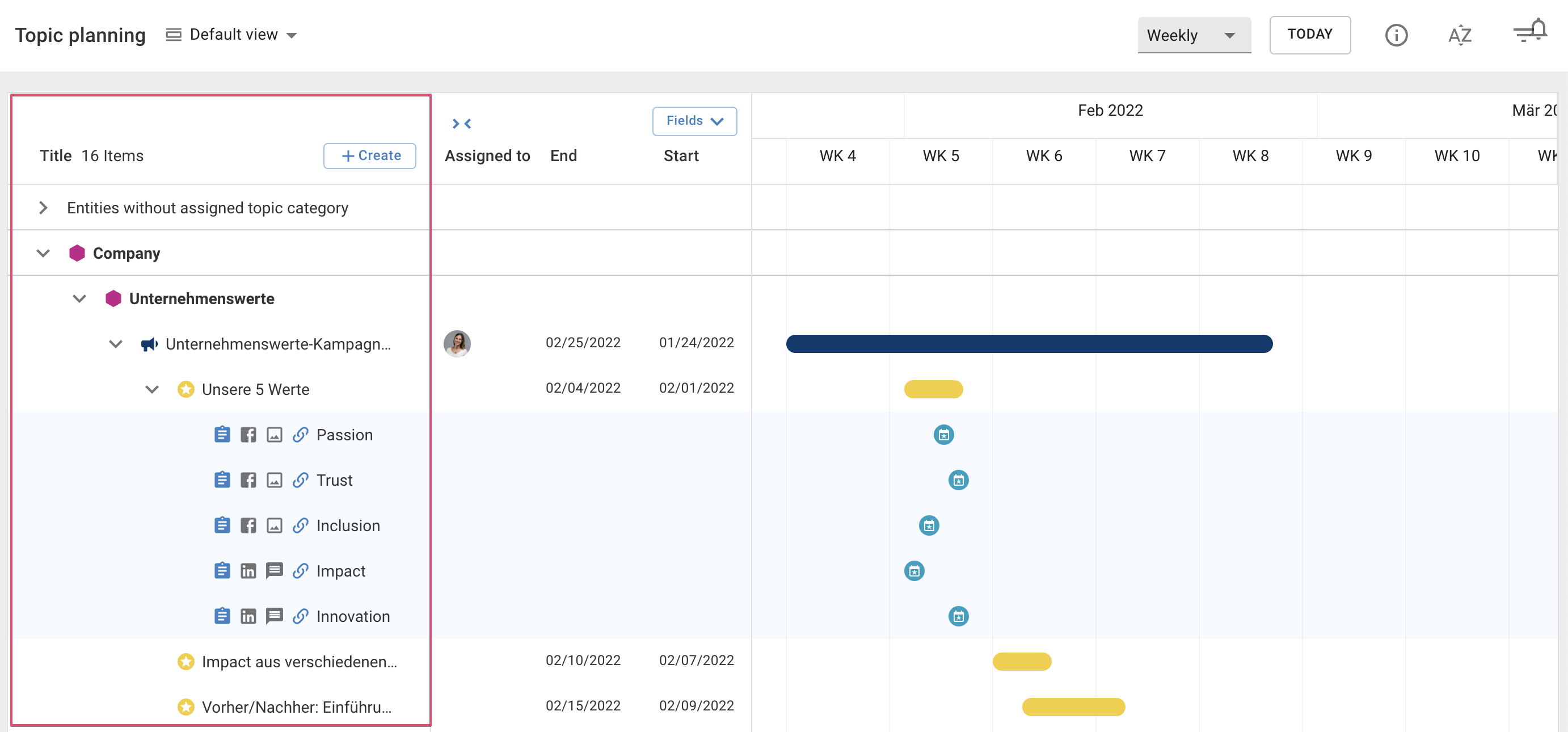Open the link icon beside Trust
Viewport: 1568px width, 732px height.
[300, 480]
